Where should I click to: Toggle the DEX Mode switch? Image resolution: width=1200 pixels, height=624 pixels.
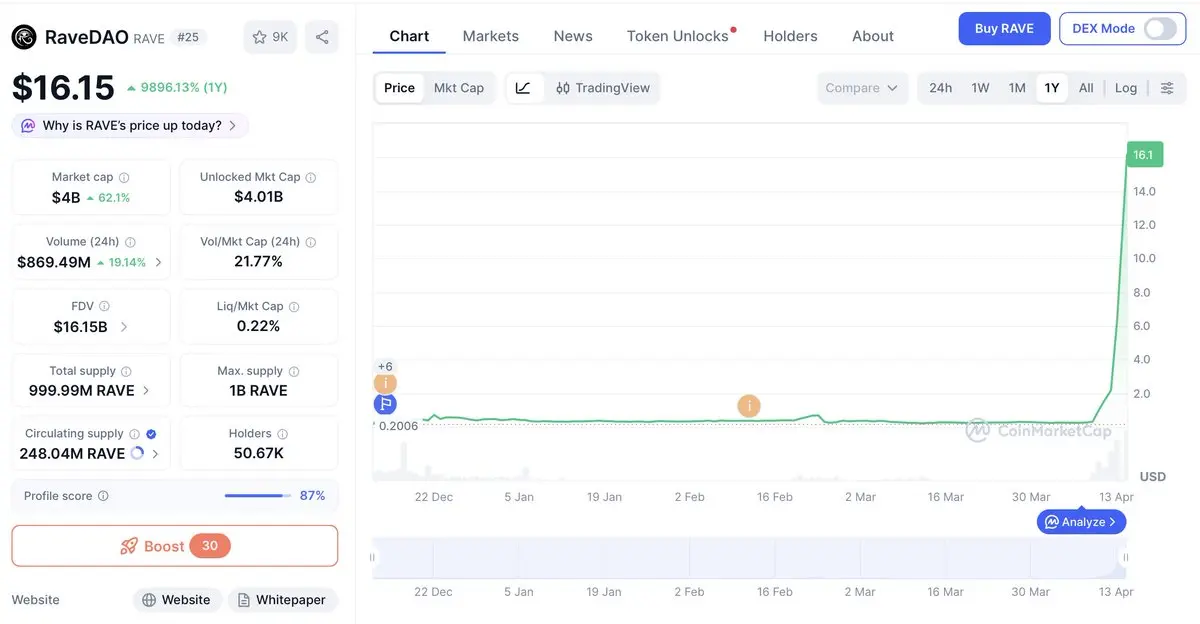(x=1160, y=28)
